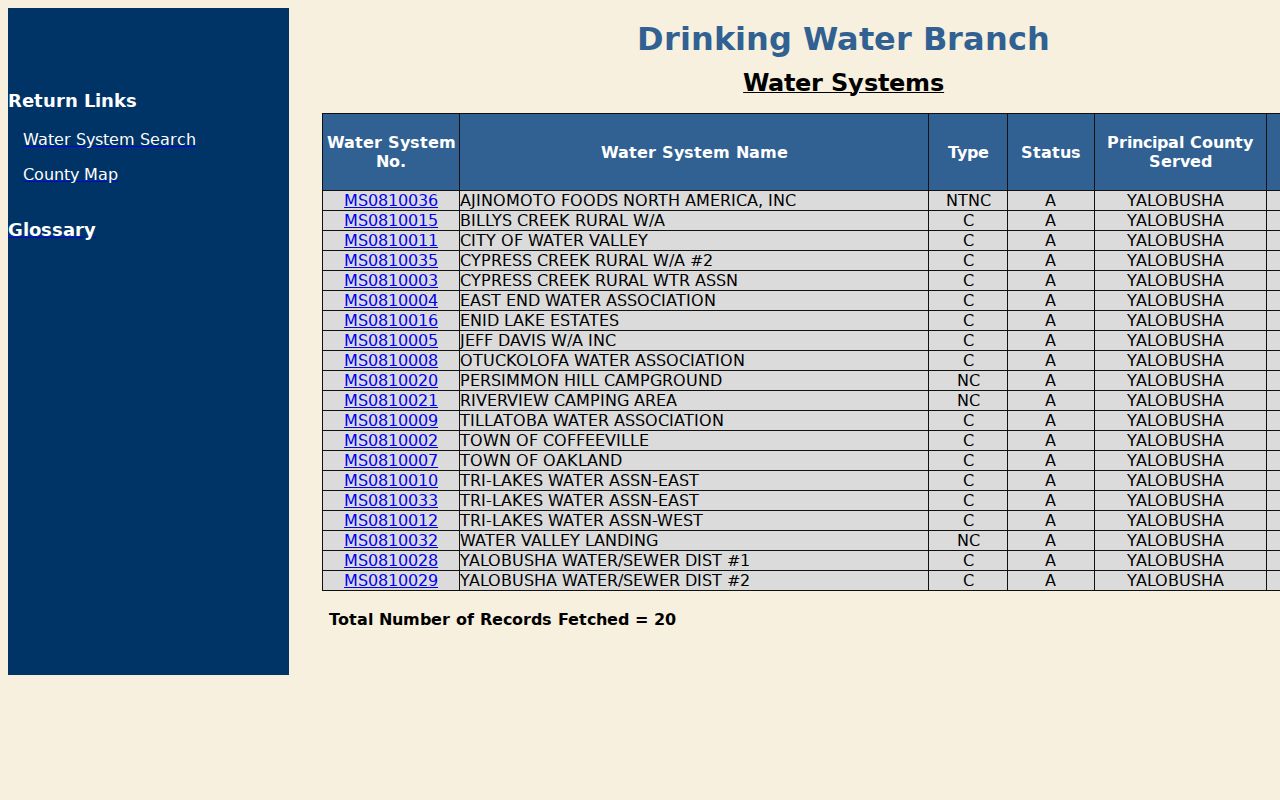View the MS0810028 record
The image size is (1280, 800).
coord(391,560)
